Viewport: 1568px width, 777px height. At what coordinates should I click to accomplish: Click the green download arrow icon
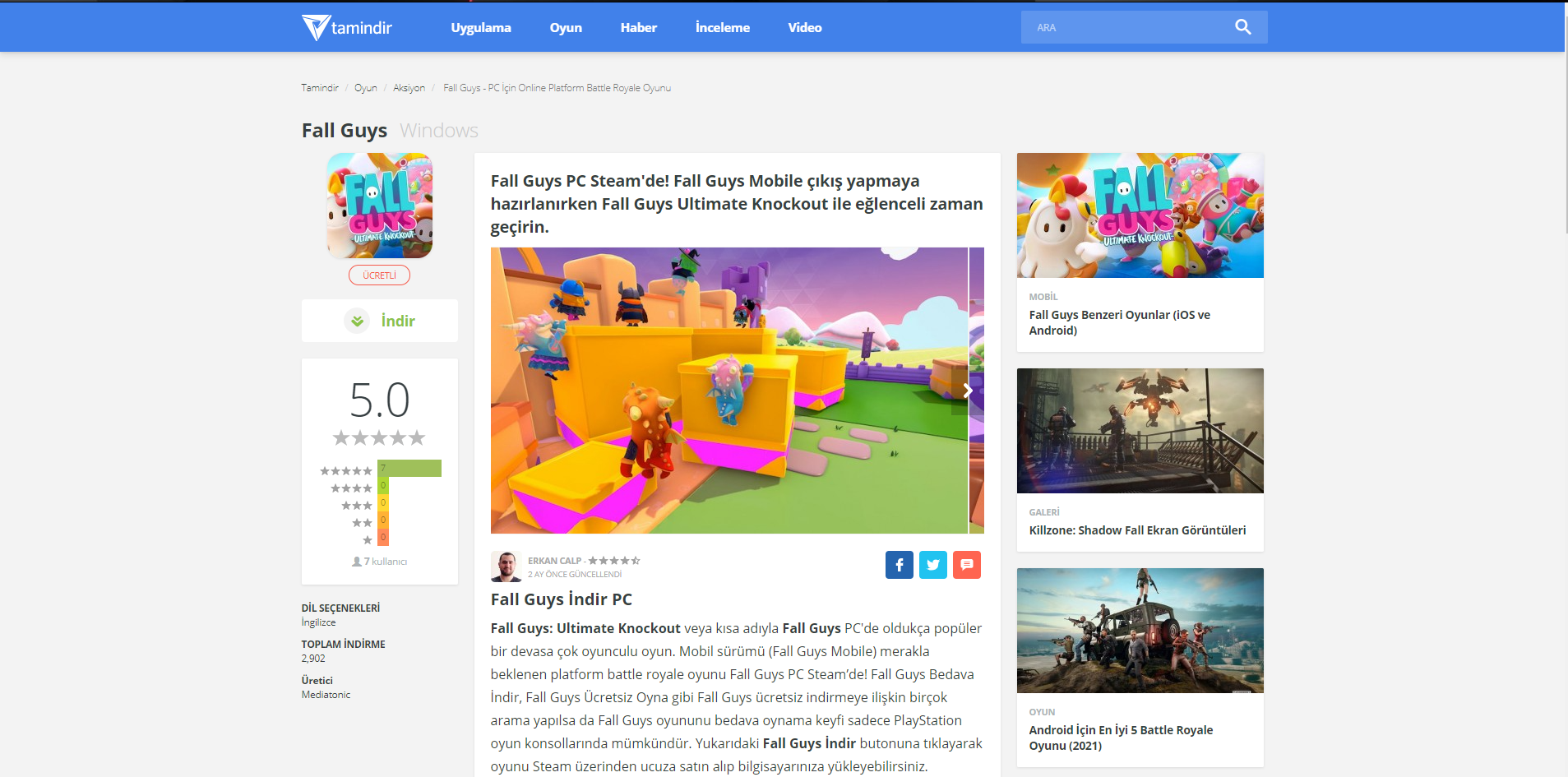tap(357, 321)
